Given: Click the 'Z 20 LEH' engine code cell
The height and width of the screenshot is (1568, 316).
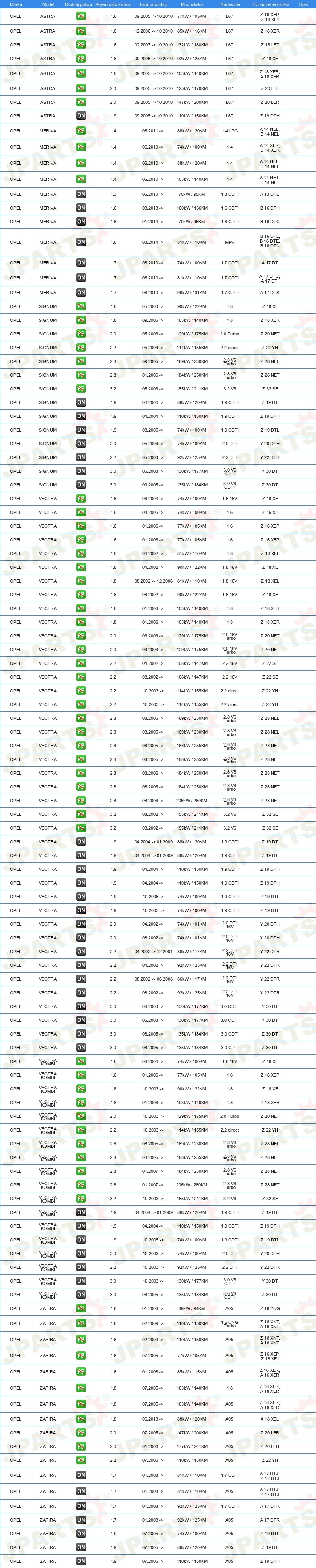Looking at the screenshot, I should [270, 1446].
